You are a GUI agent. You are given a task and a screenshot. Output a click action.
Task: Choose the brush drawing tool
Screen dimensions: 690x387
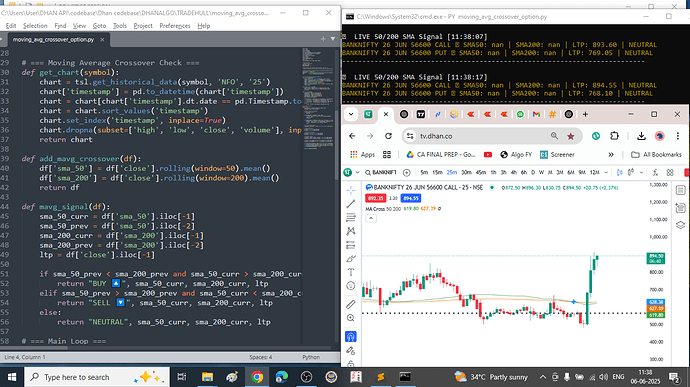pyautogui.click(x=351, y=258)
